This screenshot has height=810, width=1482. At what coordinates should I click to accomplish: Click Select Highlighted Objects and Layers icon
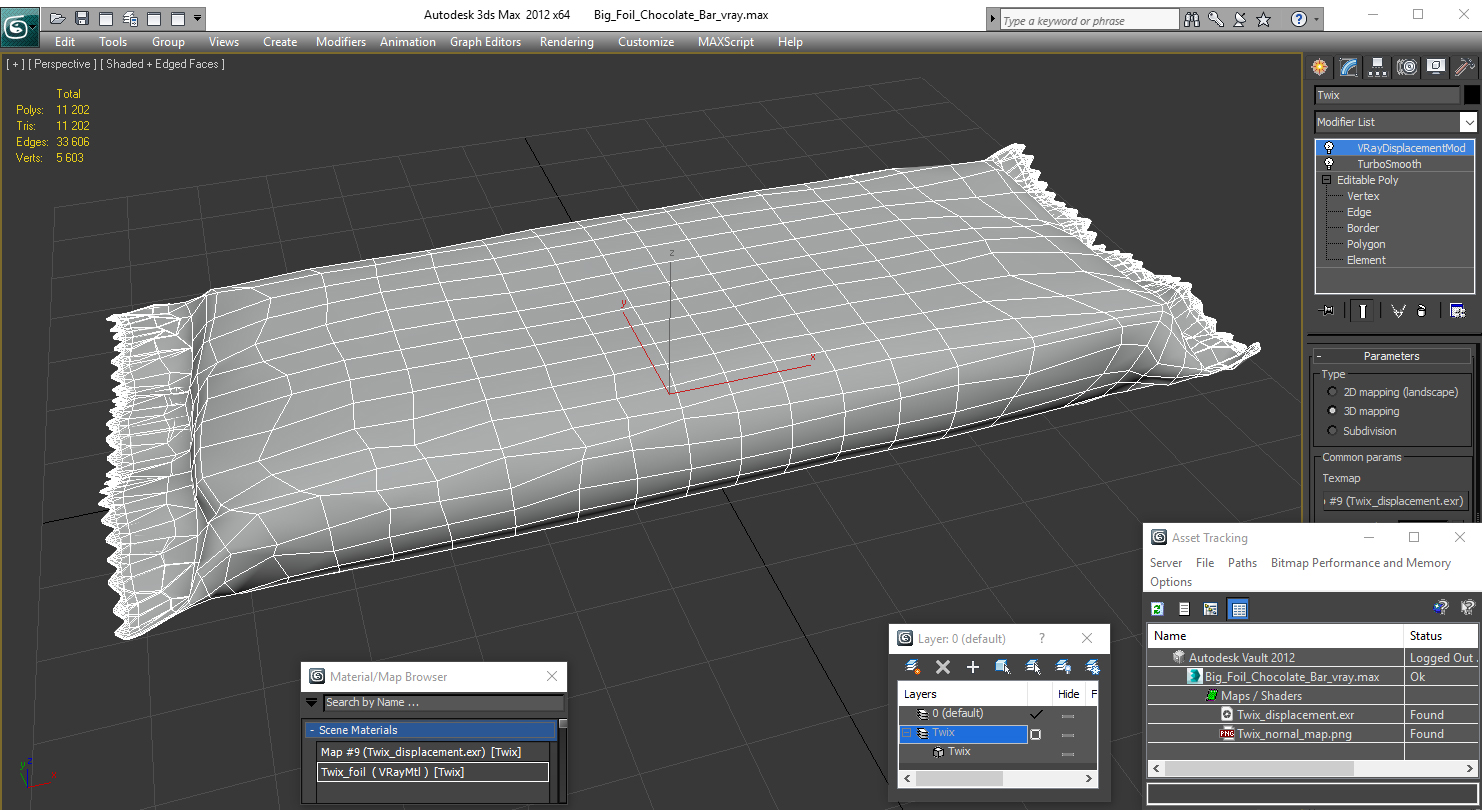click(1002, 667)
